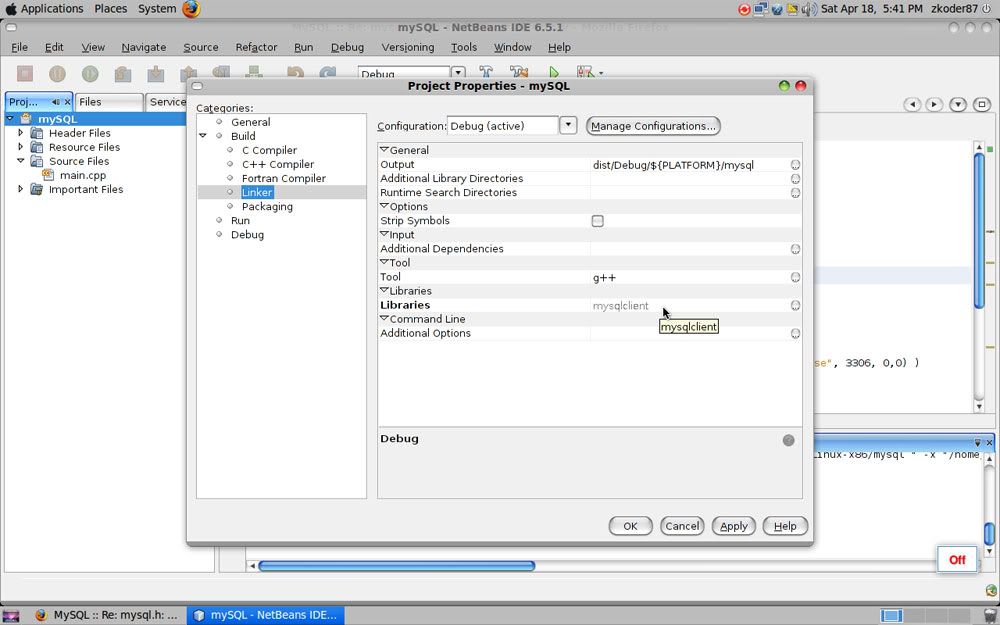Image resolution: width=1000 pixels, height=625 pixels.
Task: Open the network connections tray icon
Action: (x=760, y=9)
